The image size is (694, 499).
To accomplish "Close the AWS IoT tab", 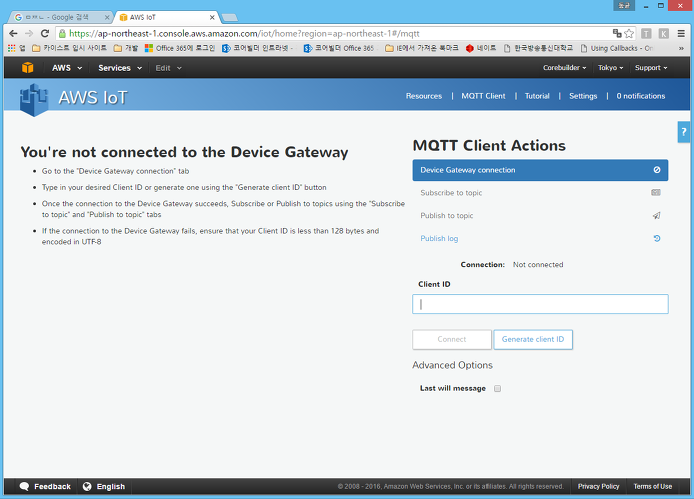I will pos(212,17).
